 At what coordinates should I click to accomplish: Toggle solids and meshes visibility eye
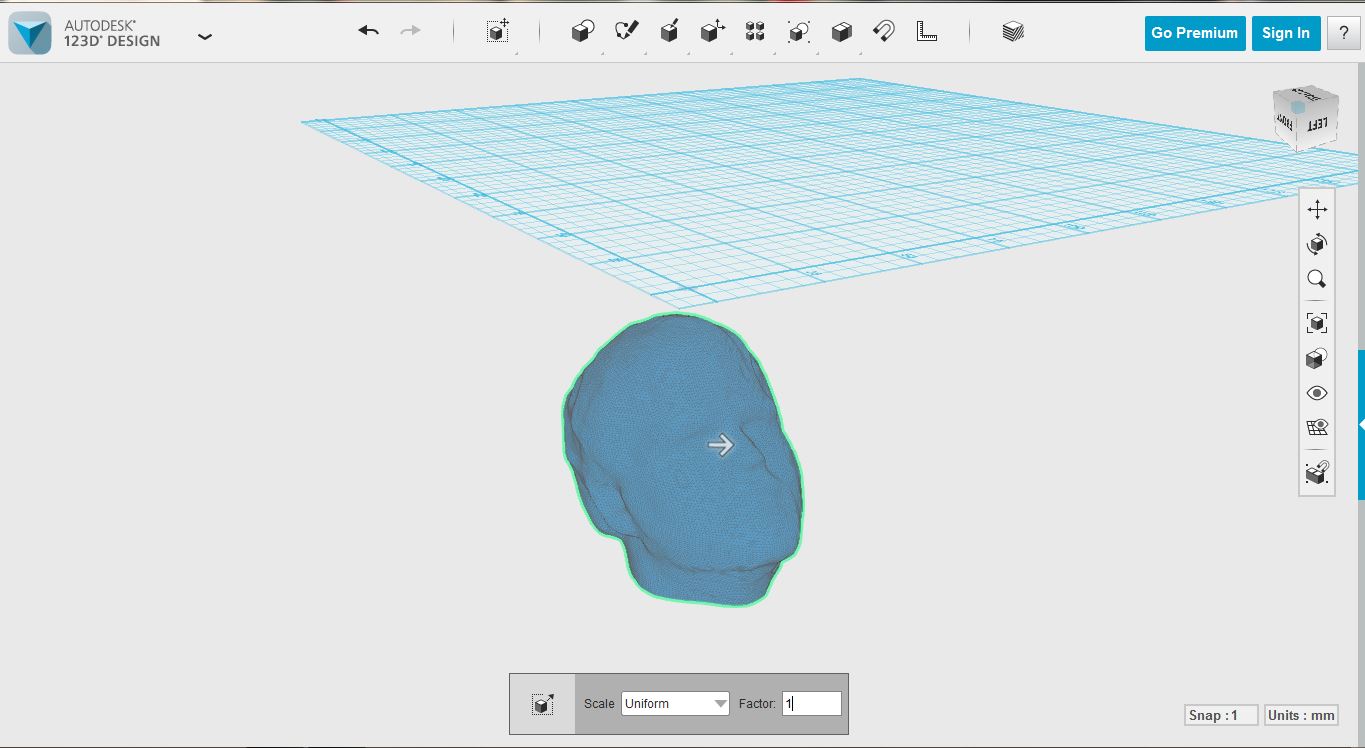pos(1317,393)
